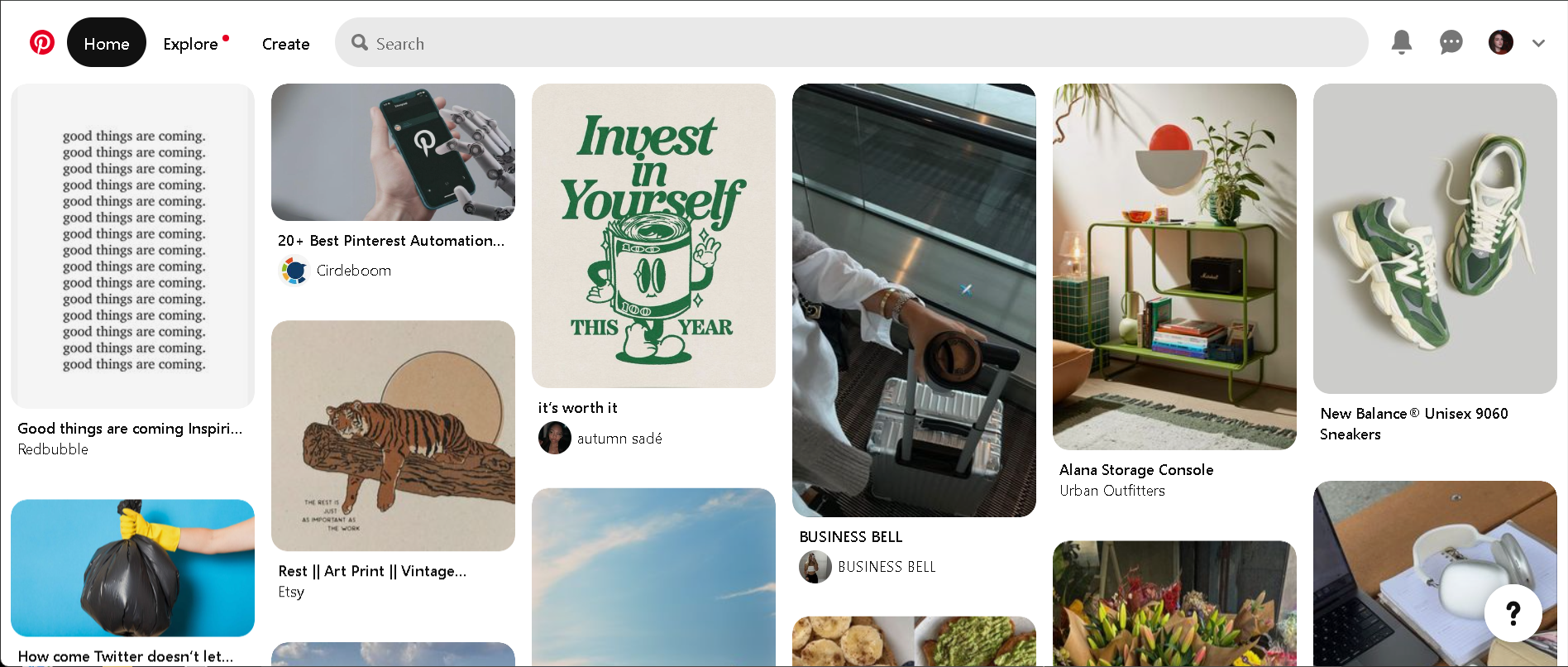
Task: Click the Create menu item
Action: tap(285, 43)
